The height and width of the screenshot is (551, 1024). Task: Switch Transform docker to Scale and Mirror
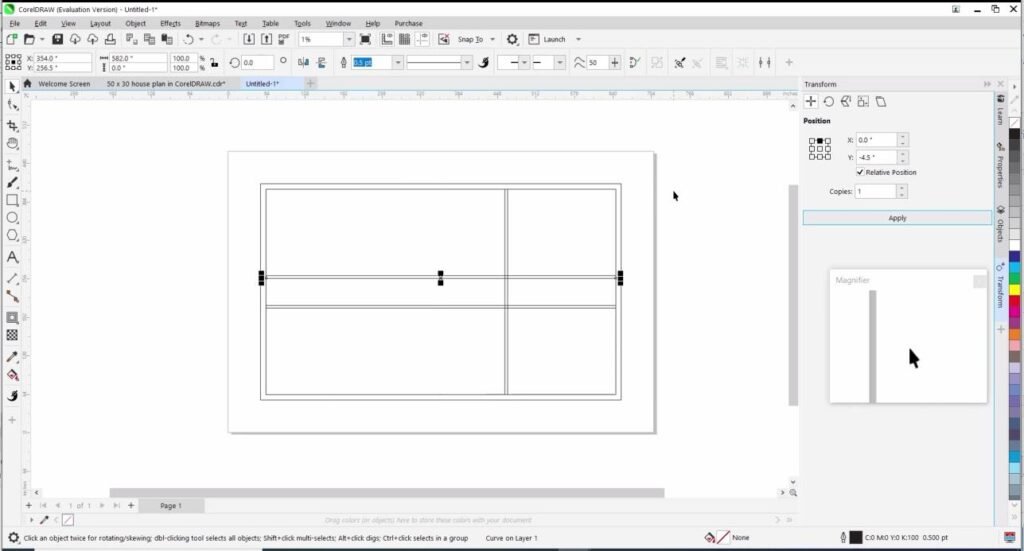click(x=846, y=101)
